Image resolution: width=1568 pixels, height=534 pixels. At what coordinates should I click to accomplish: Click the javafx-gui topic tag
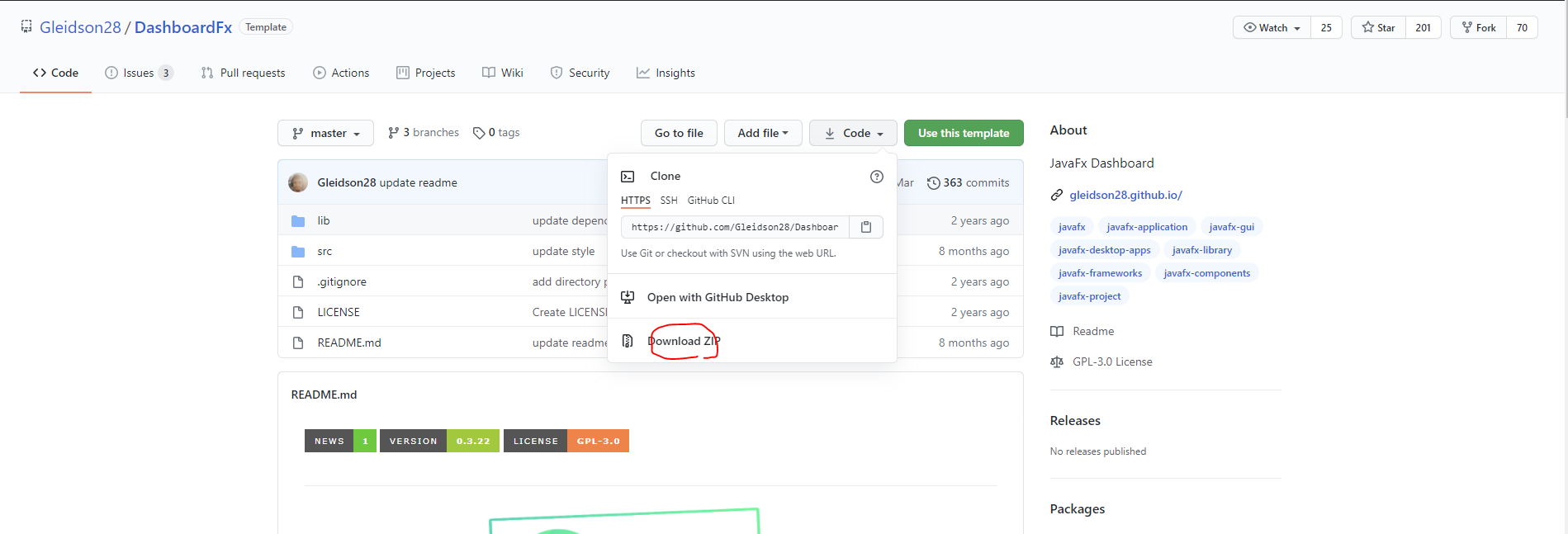[1231, 227]
